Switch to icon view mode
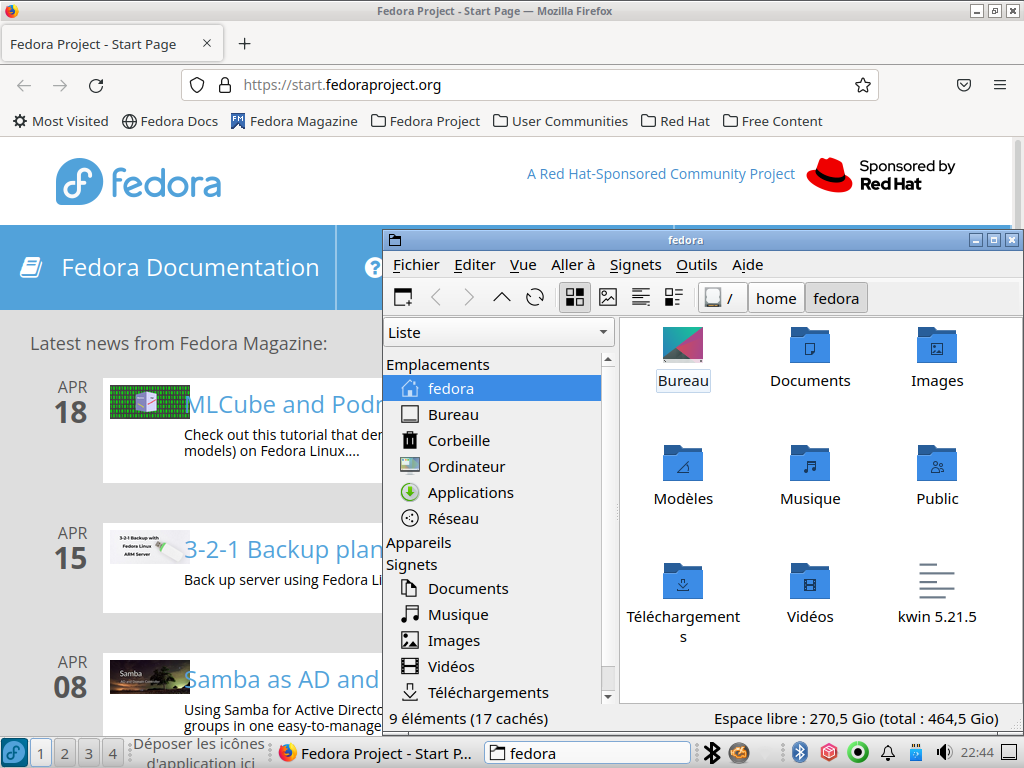This screenshot has height=768, width=1024. tap(575, 298)
